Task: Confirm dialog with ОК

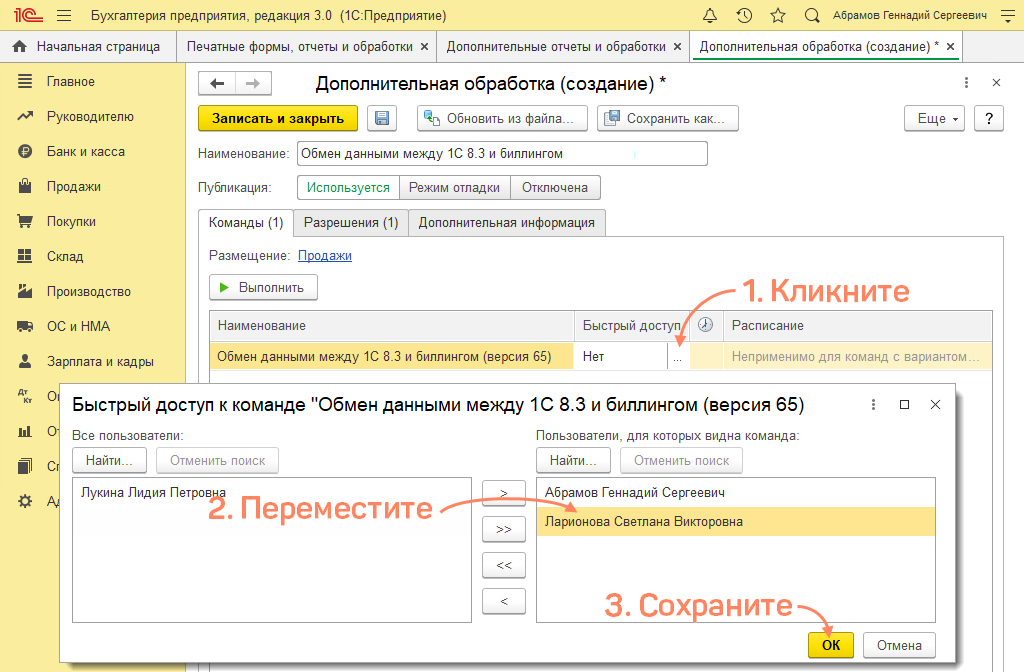Action: coord(831,645)
